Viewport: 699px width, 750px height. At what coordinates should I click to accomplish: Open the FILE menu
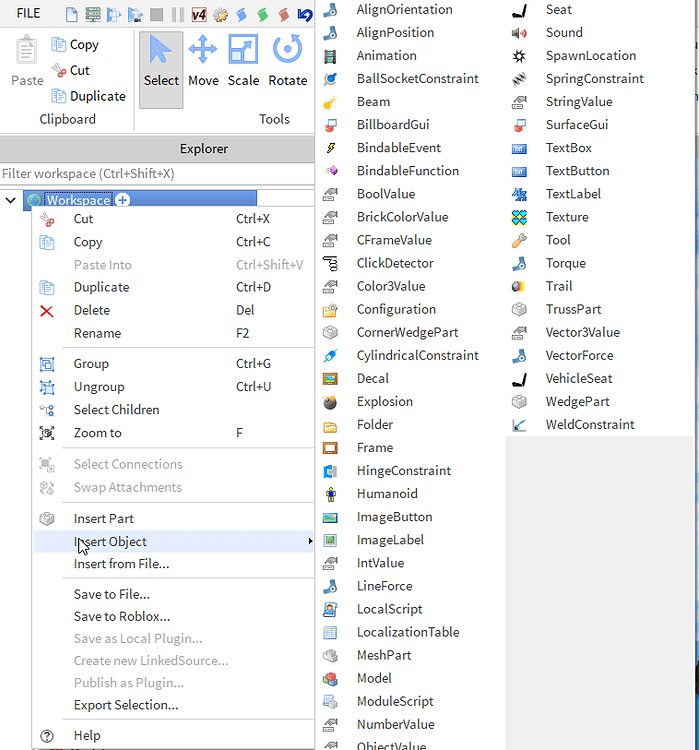(x=28, y=13)
